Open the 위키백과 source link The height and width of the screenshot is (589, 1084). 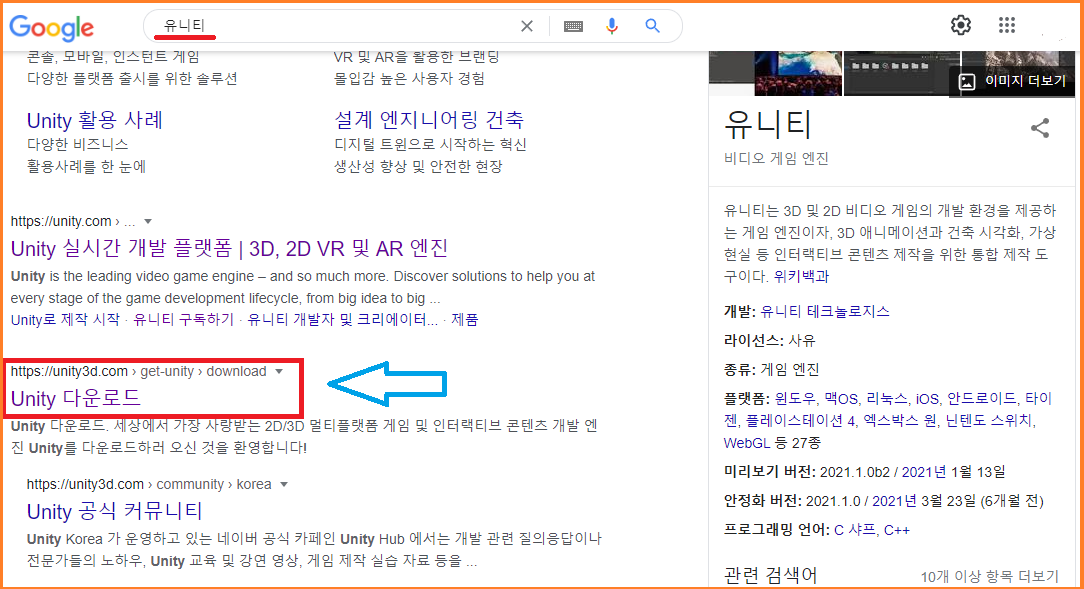[x=801, y=277]
